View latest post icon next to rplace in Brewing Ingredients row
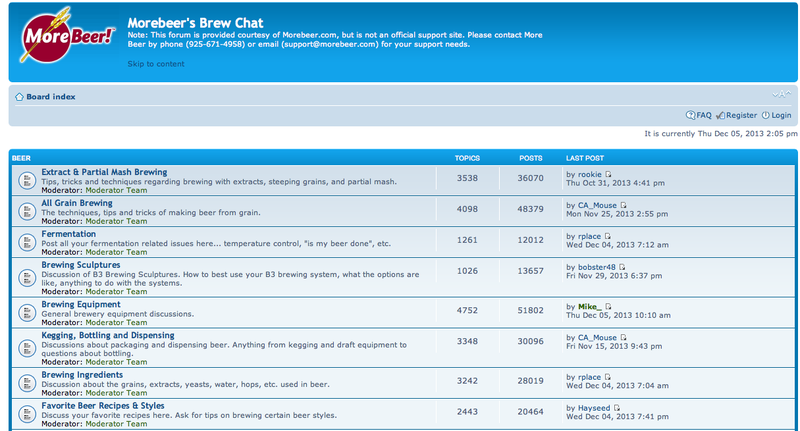800x431 pixels. [x=608, y=377]
